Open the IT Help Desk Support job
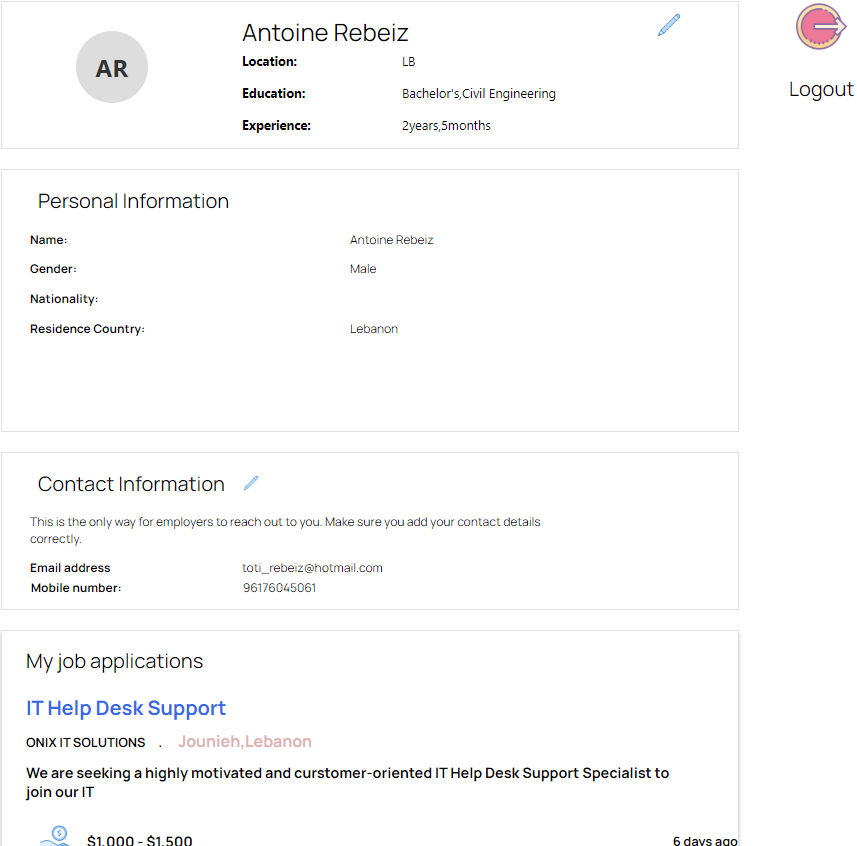This screenshot has width=857, height=846. coord(126,708)
